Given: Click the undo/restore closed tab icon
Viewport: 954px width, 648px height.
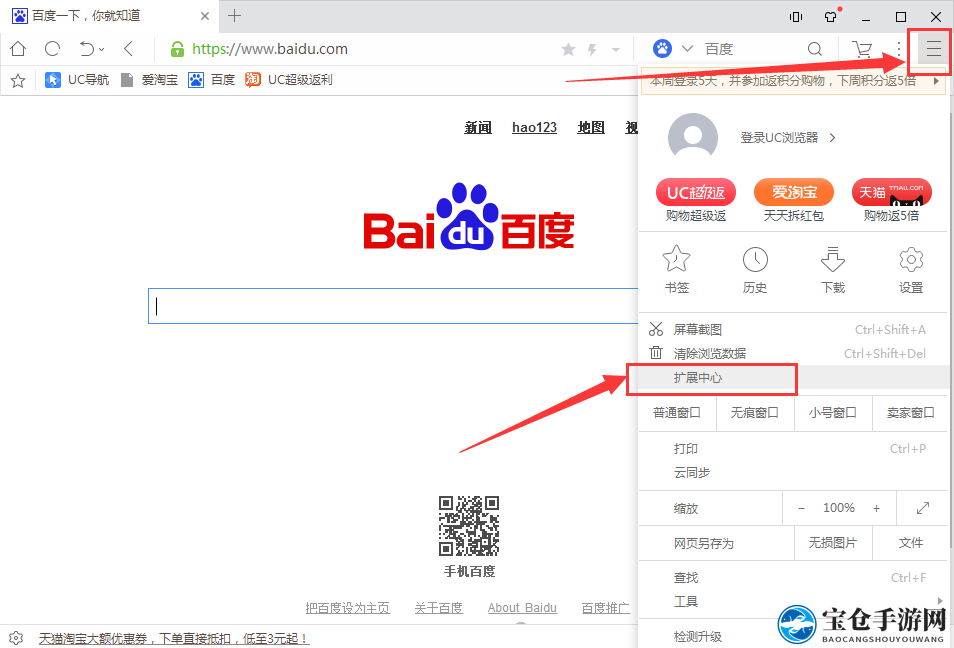Looking at the screenshot, I should [87, 49].
